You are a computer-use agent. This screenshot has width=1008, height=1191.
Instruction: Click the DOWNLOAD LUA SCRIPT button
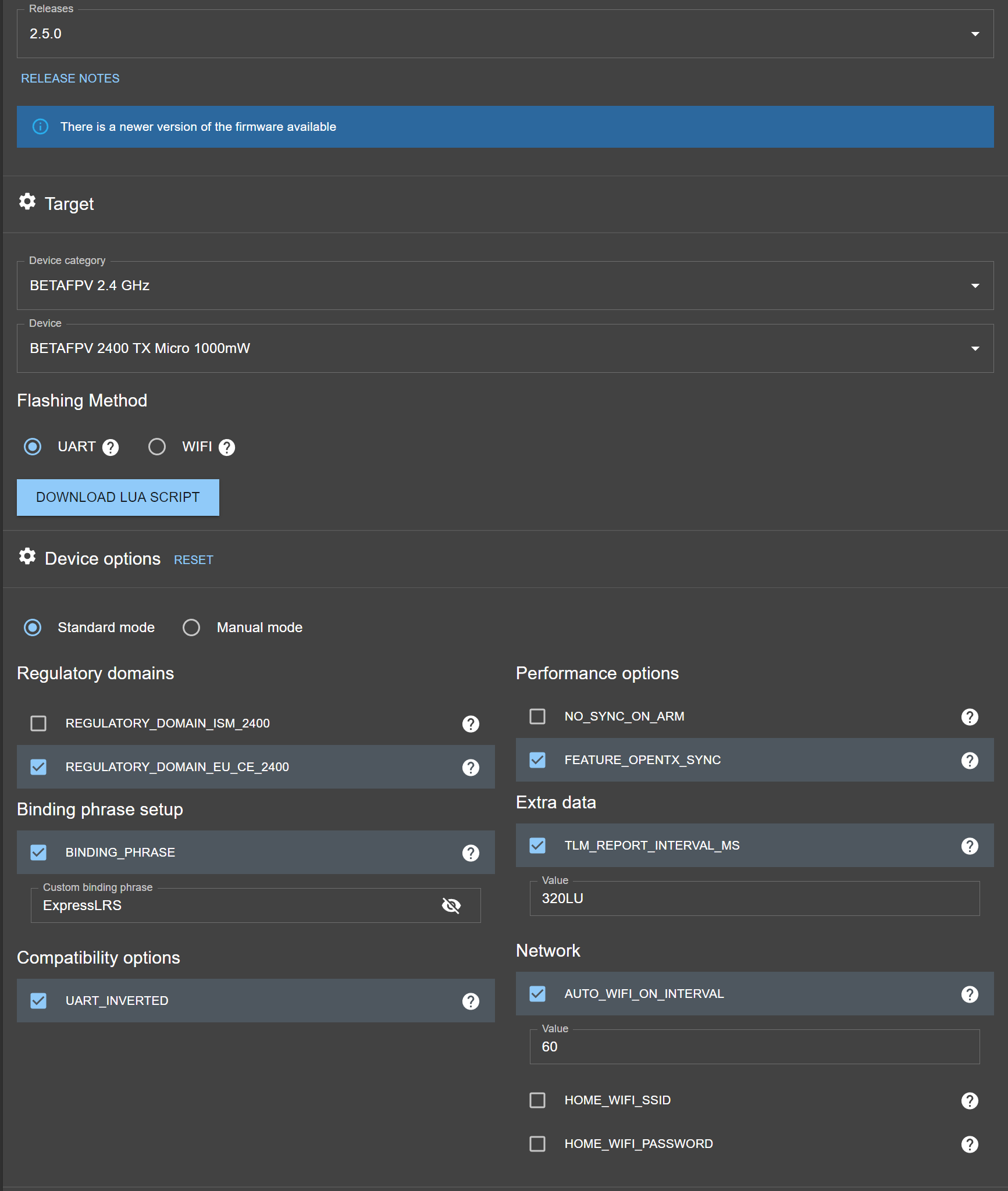click(x=117, y=497)
